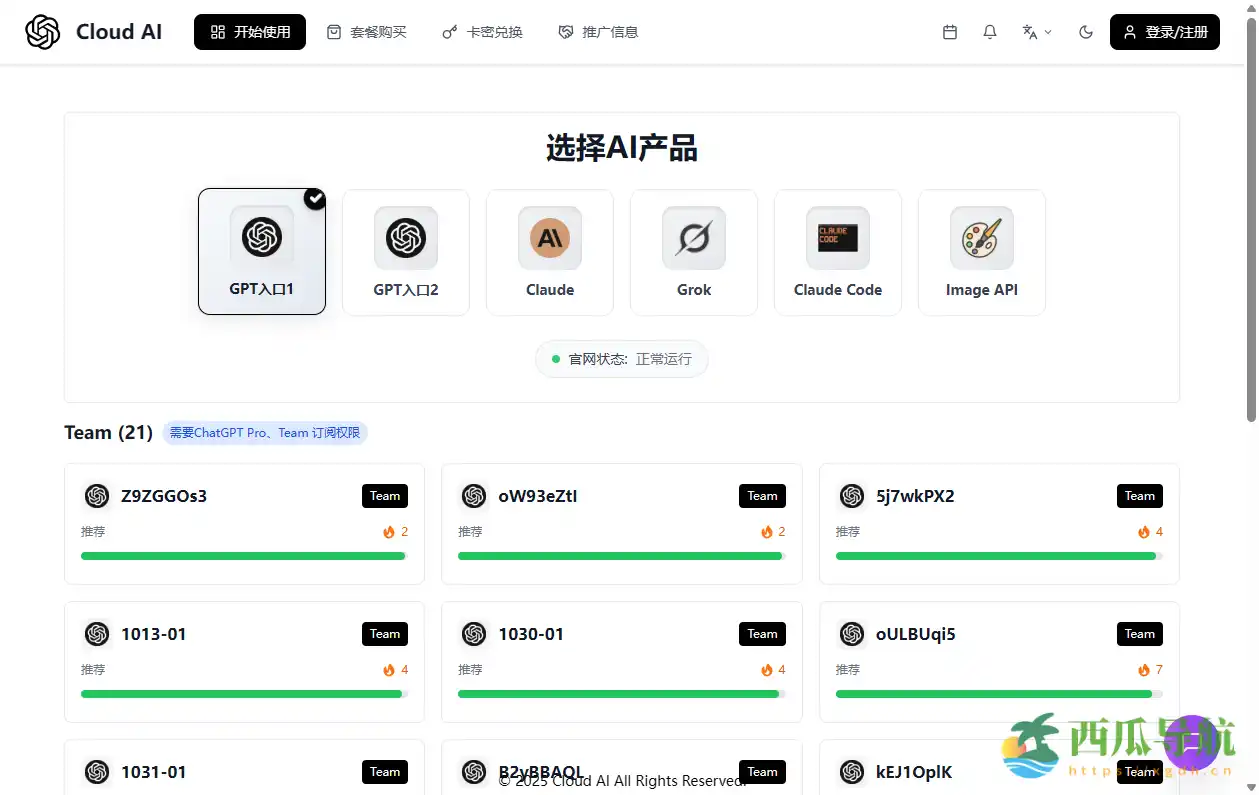Open the notification bell icon

(x=989, y=31)
